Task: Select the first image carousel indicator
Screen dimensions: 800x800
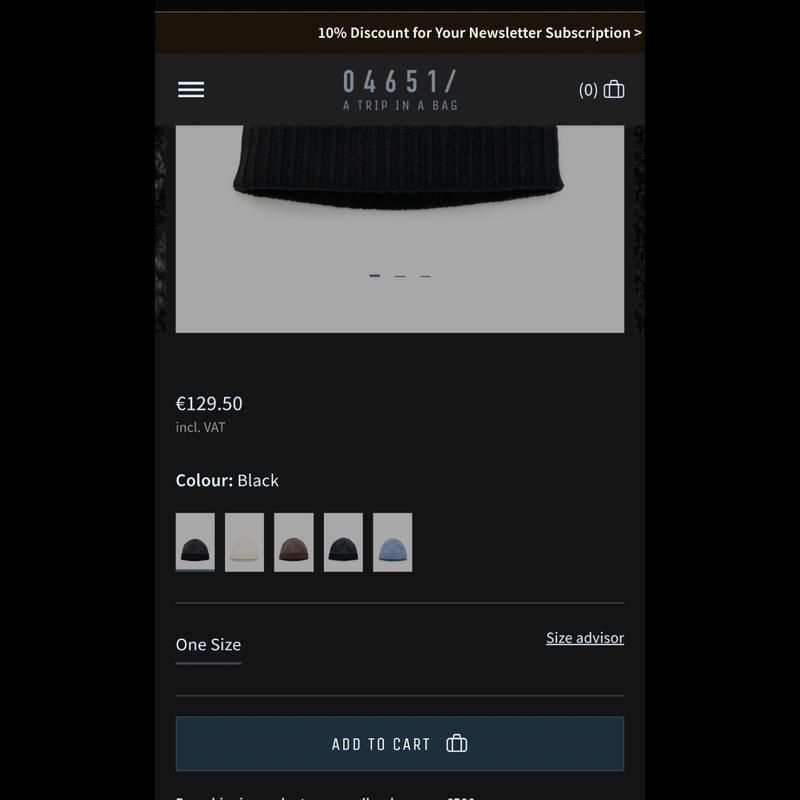Action: coord(374,276)
